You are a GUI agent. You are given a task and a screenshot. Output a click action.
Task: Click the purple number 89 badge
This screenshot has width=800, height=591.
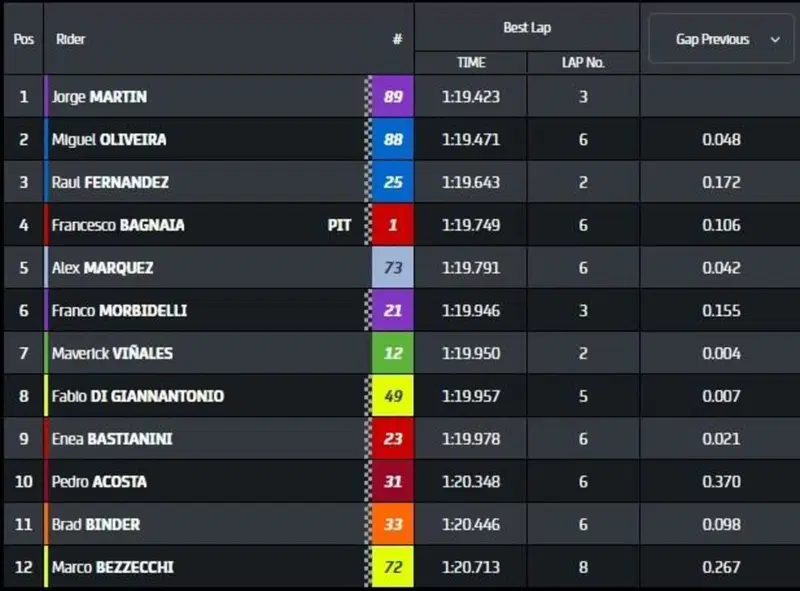(x=393, y=96)
